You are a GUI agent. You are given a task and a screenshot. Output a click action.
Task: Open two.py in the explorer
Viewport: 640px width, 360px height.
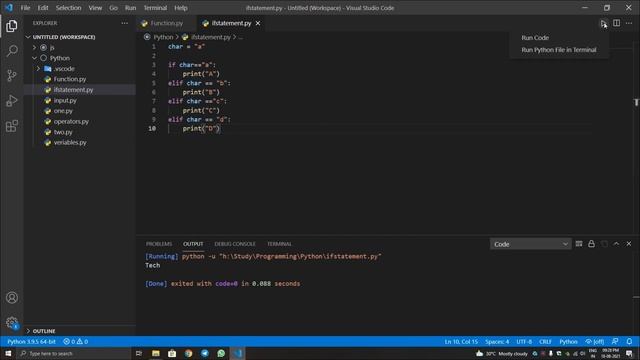point(63,132)
